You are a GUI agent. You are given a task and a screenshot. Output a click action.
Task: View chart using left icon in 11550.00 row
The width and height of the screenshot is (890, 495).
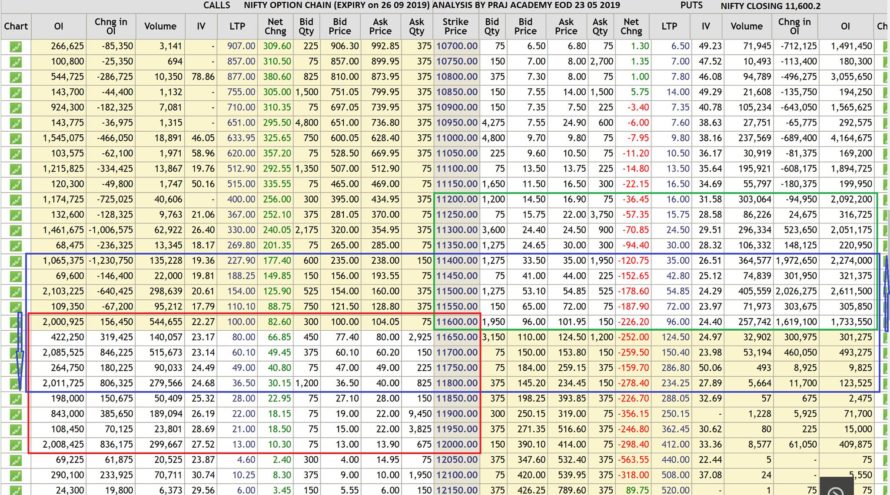coord(15,307)
